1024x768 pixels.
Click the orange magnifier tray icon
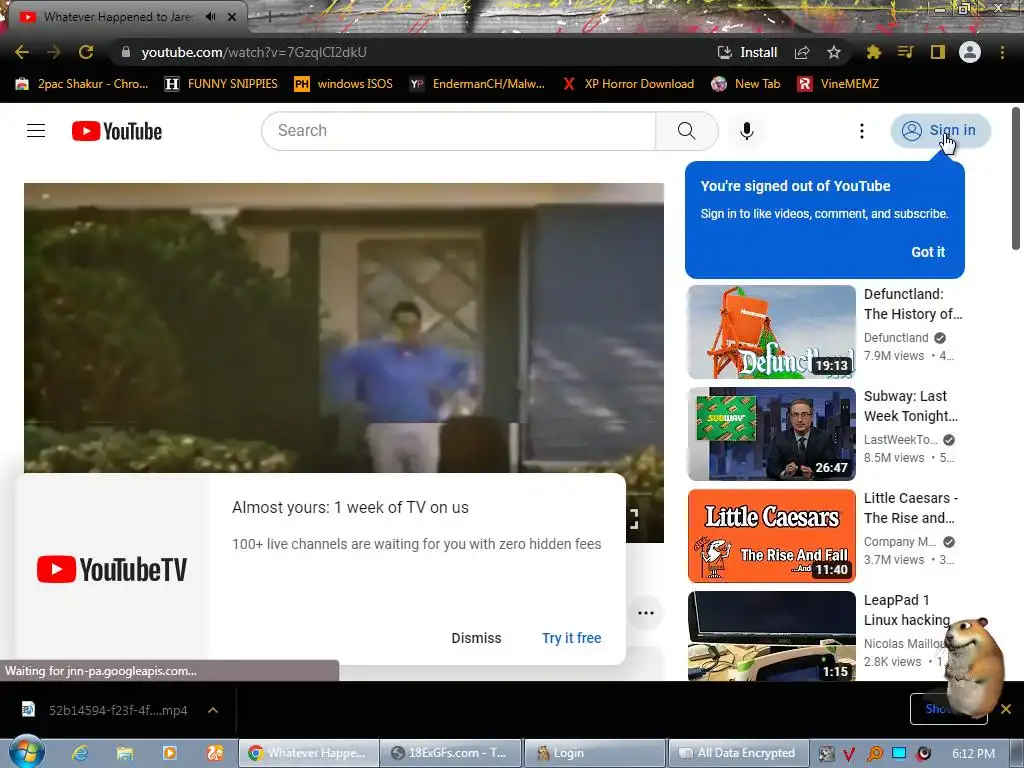[874, 754]
